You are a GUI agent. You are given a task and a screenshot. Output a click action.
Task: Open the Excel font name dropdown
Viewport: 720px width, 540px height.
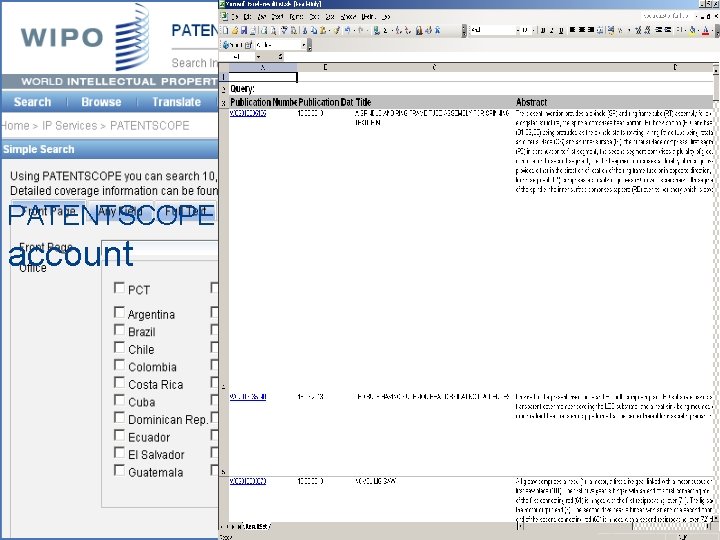518,30
